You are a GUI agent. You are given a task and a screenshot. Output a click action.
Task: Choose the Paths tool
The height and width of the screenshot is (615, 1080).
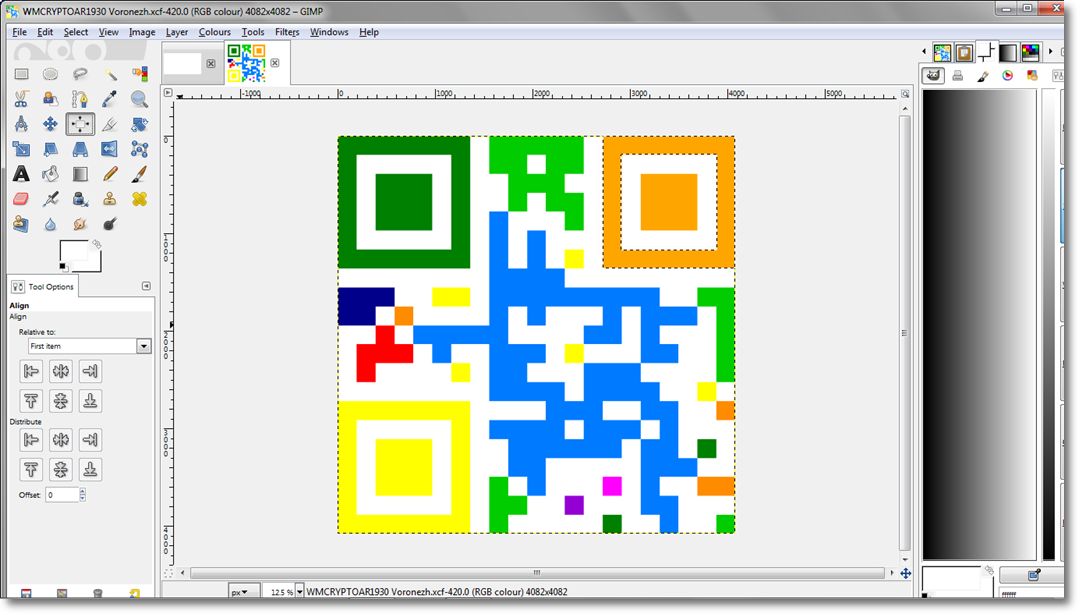(x=80, y=99)
